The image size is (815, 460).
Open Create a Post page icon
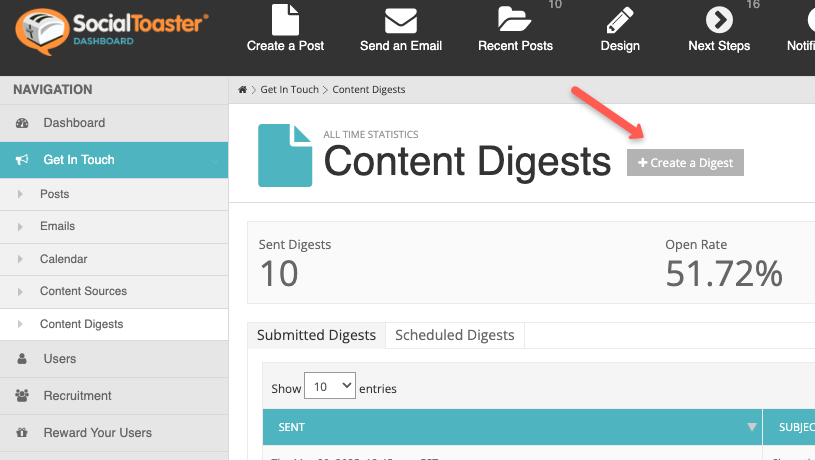[x=285, y=20]
